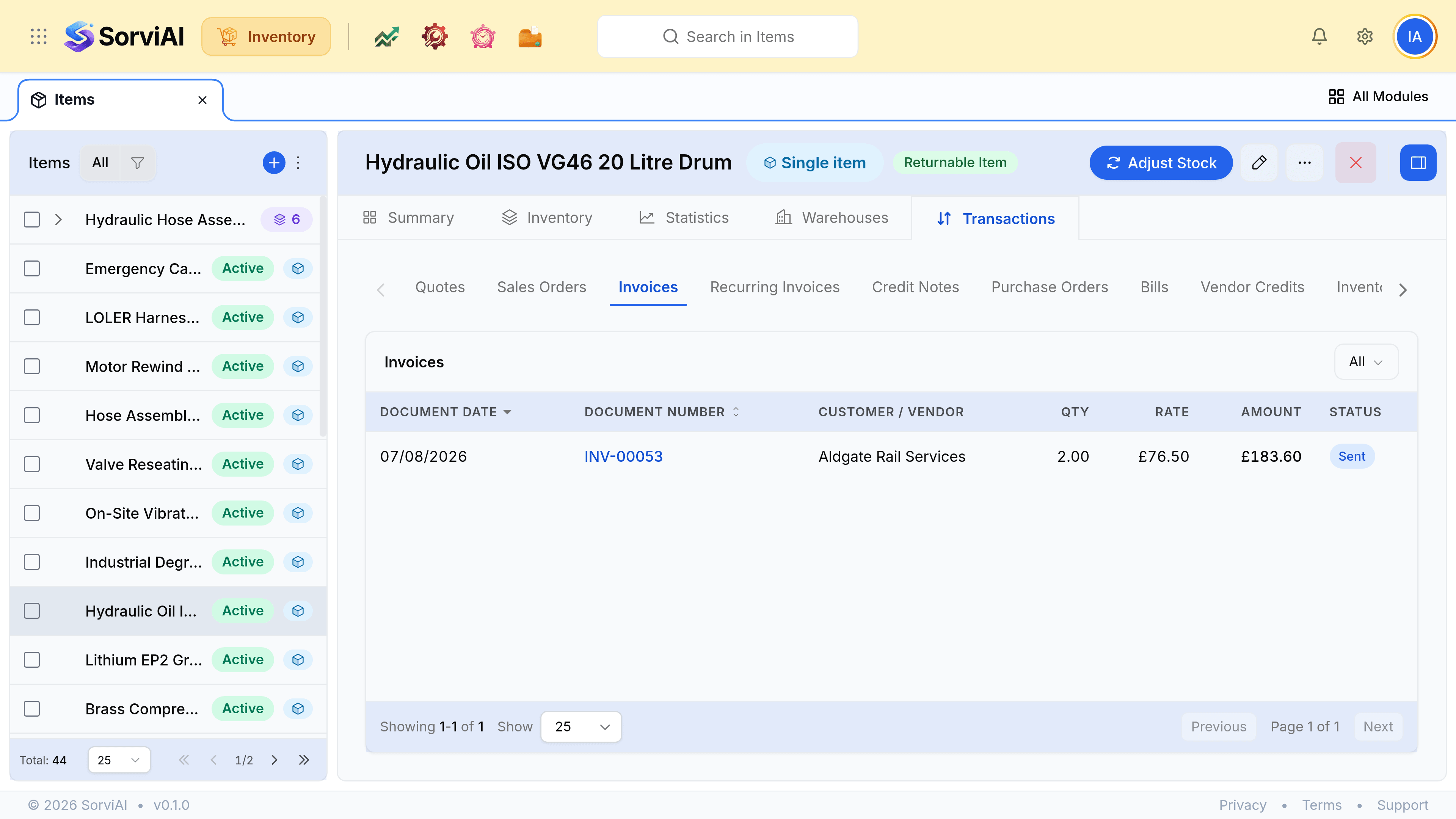Viewport: 1456px width, 819px height.
Task: Tick the Emergency Ca... checkbox
Action: pos(32,268)
